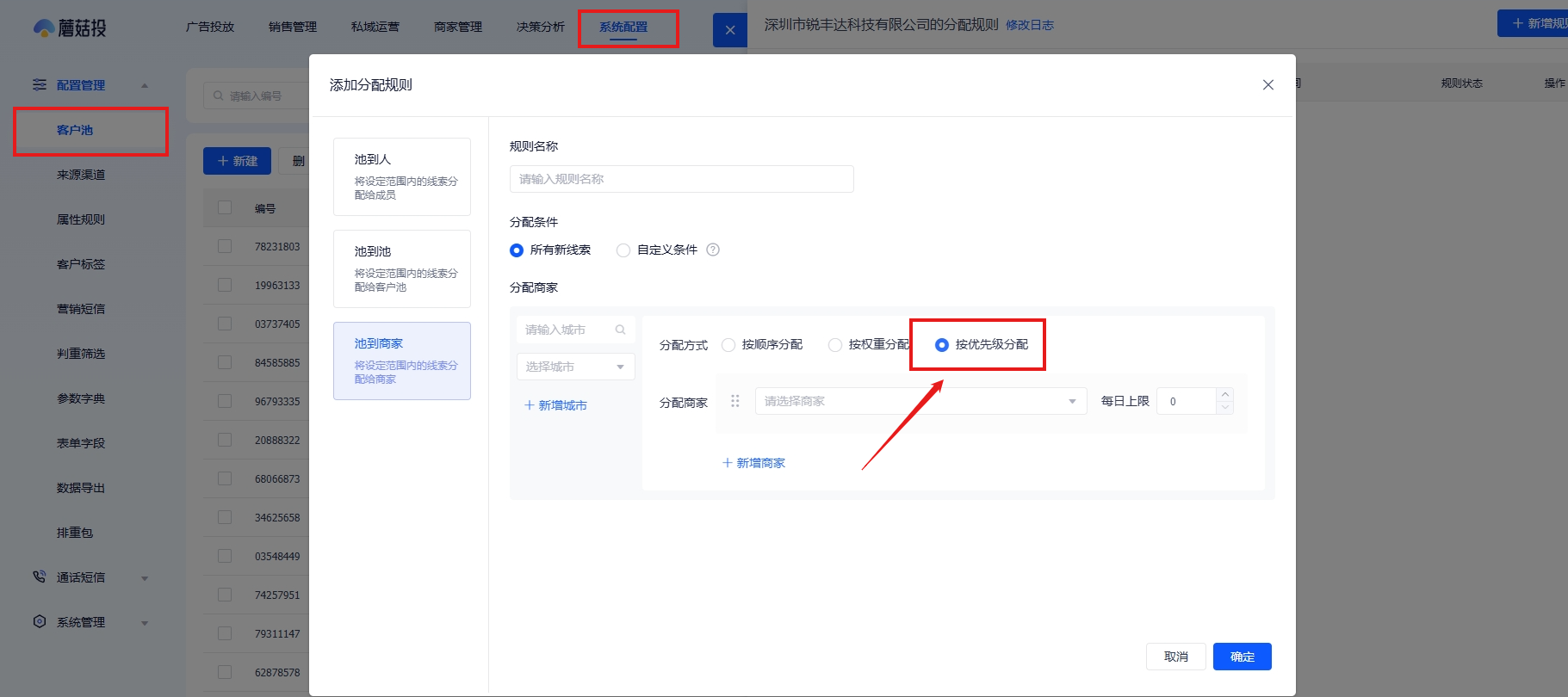1568x697 pixels.
Task: Click customer ID 34625658 in the table
Action: coord(277,518)
